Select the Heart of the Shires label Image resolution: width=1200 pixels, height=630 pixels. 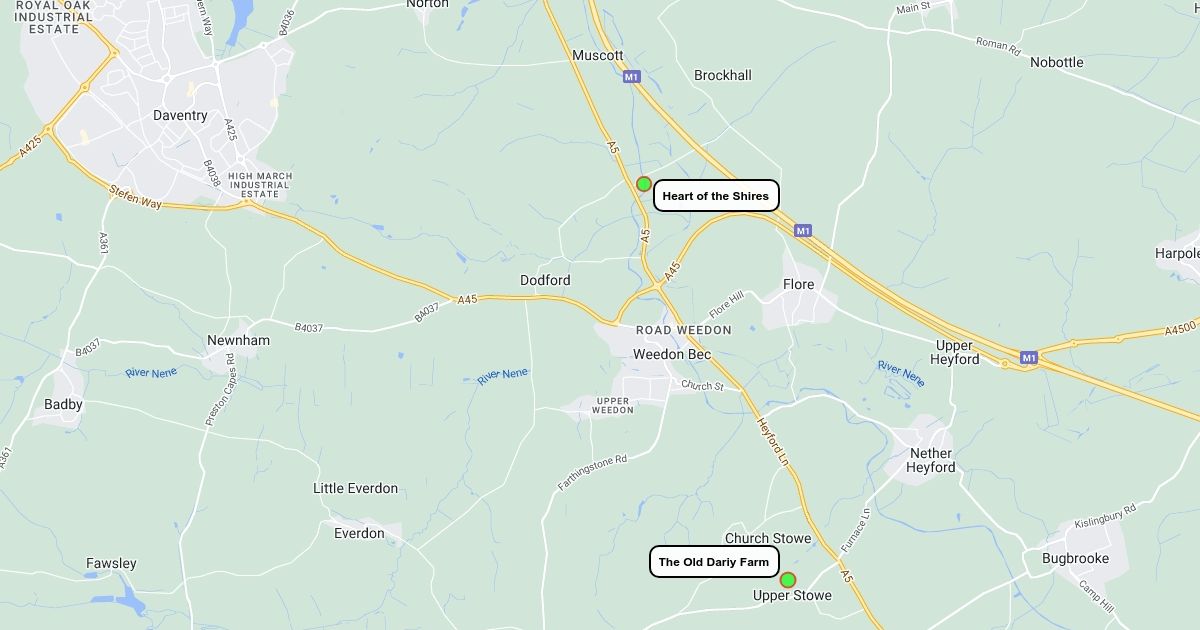(716, 196)
